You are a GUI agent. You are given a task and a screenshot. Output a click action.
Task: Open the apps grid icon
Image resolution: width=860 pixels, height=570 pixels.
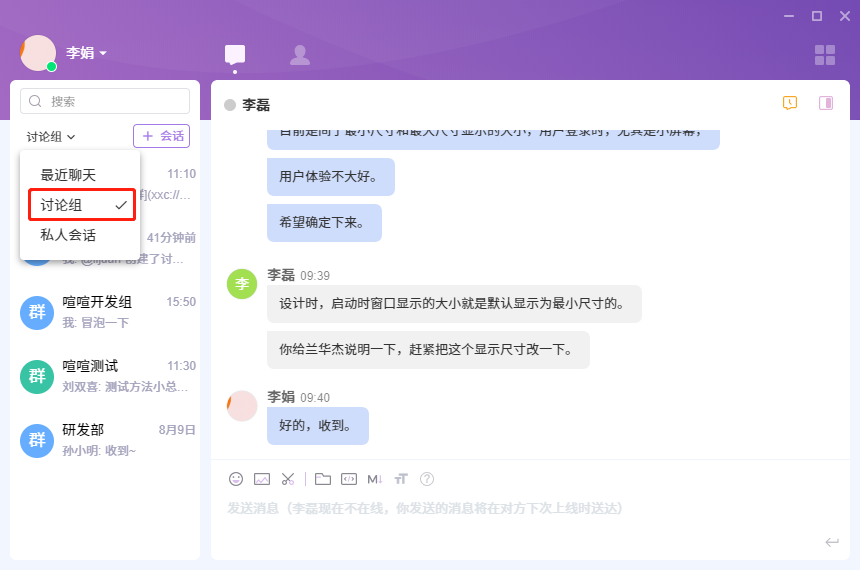[x=824, y=55]
